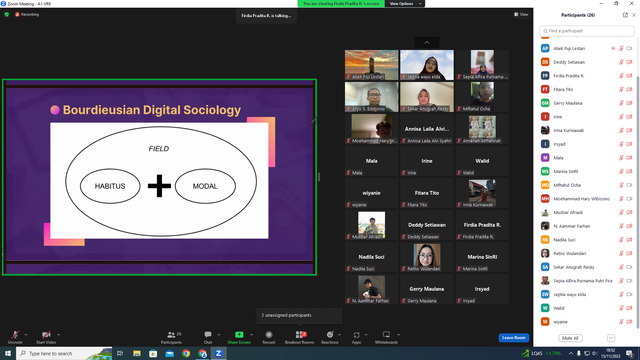Click the taskbar clock showing 18:52
The width and height of the screenshot is (640, 360).
click(x=611, y=353)
